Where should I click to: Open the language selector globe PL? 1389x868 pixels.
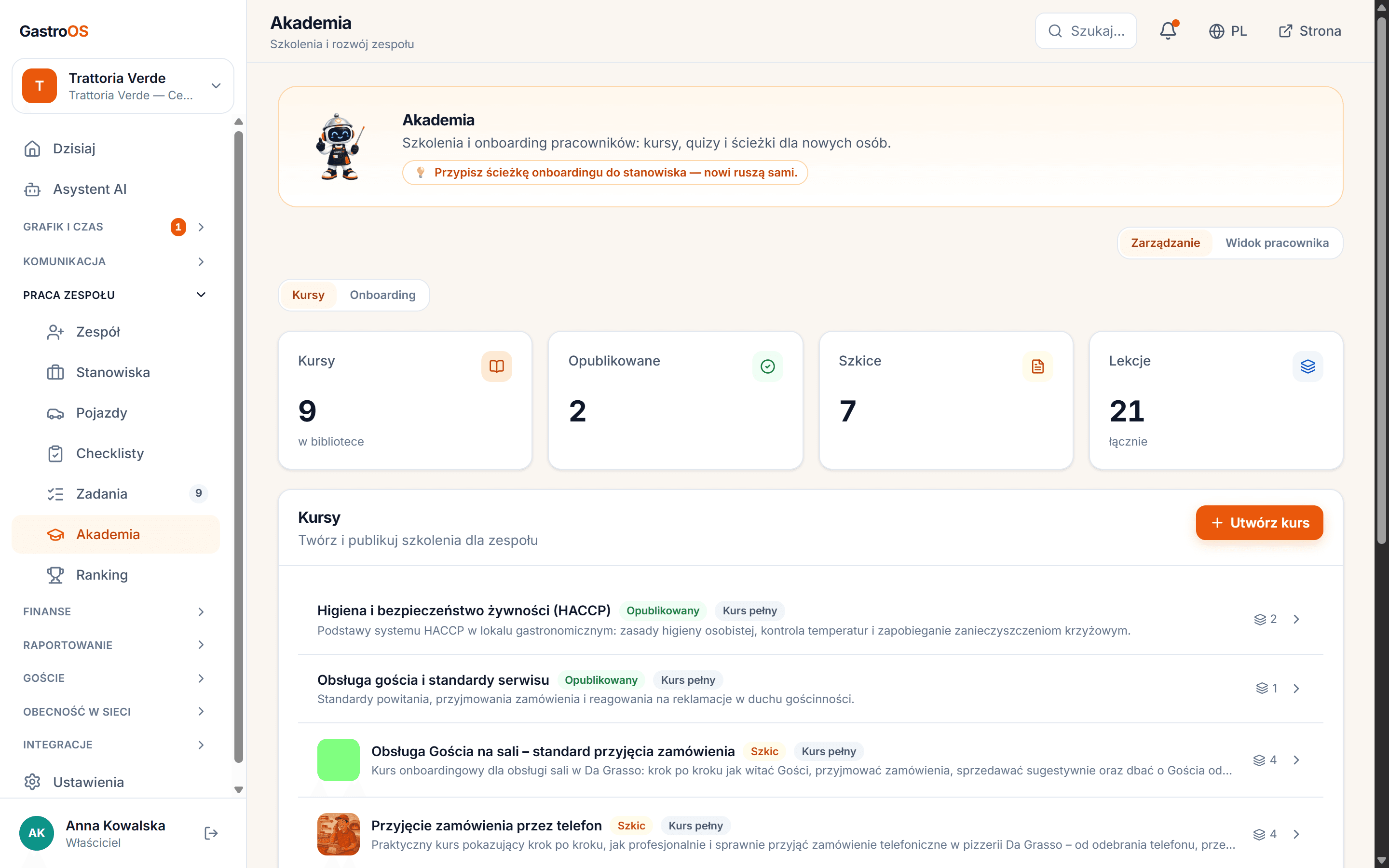pos(1228,31)
